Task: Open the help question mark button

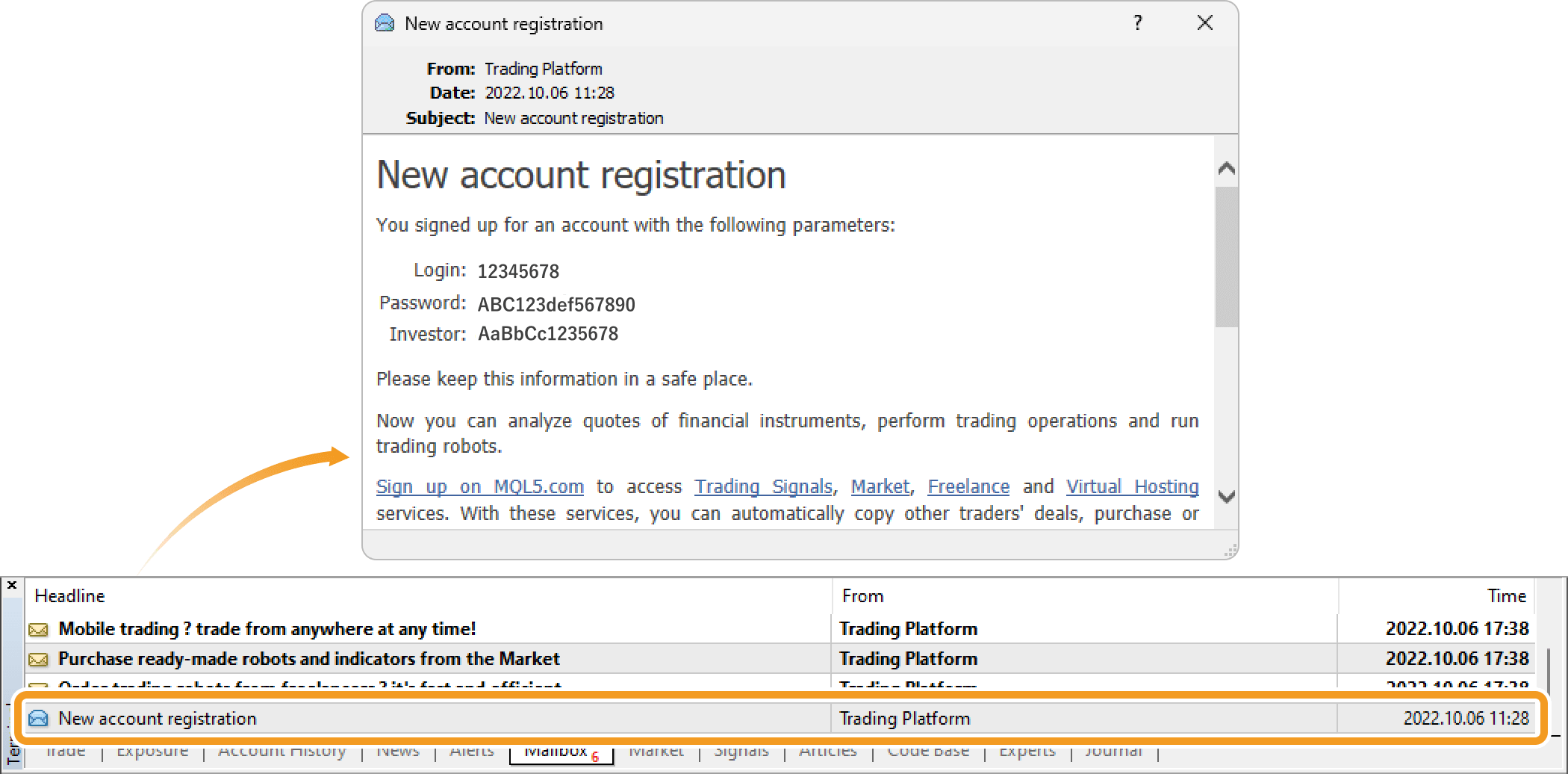Action: 1138,23
